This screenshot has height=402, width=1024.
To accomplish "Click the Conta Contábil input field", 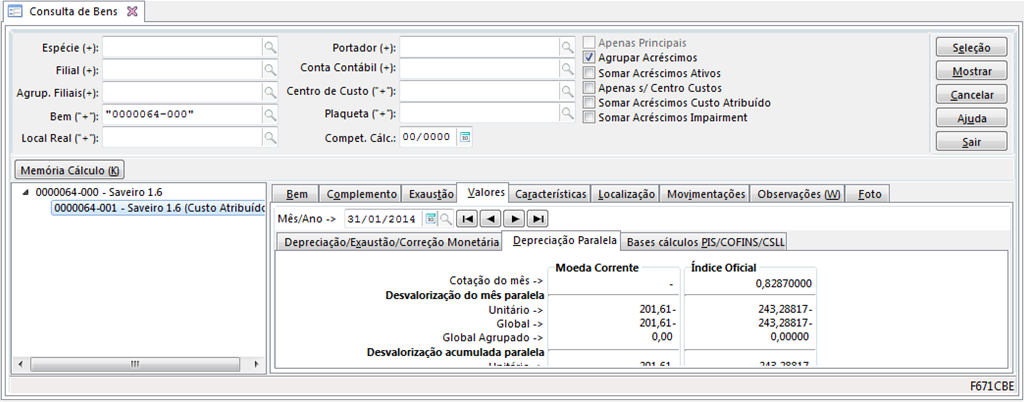I will point(480,67).
